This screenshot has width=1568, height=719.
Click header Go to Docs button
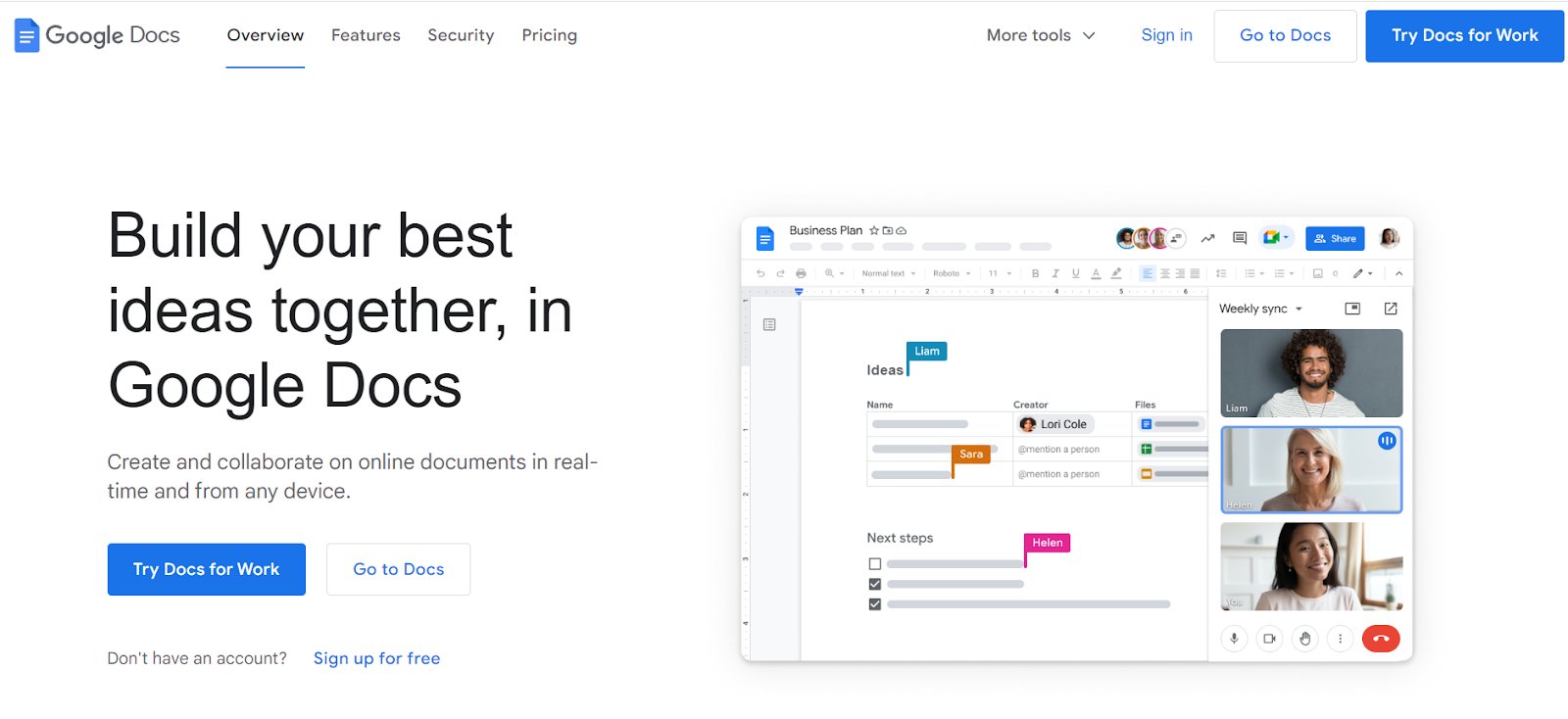pos(1285,36)
